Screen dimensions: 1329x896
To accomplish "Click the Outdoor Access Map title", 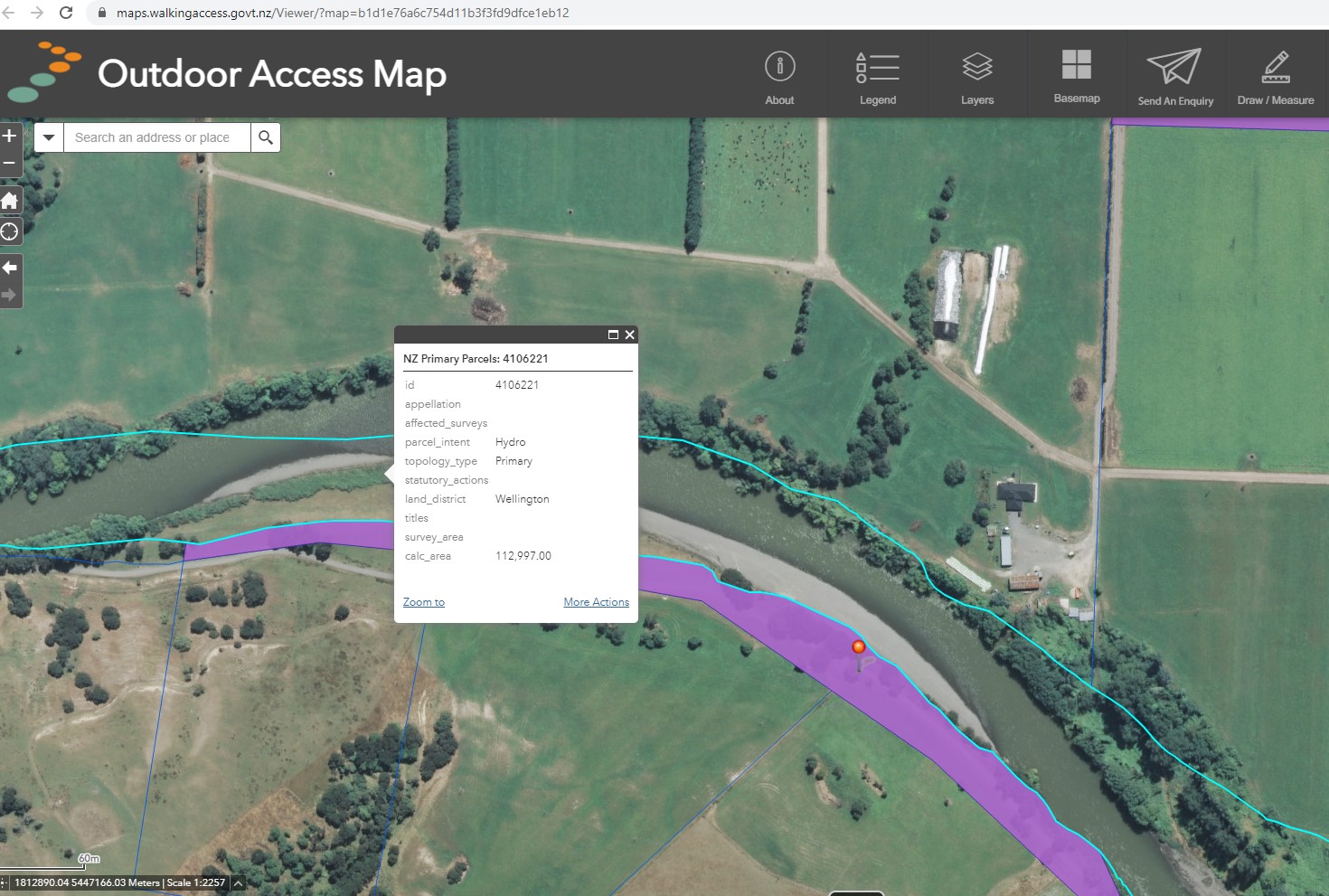I will pyautogui.click(x=272, y=74).
